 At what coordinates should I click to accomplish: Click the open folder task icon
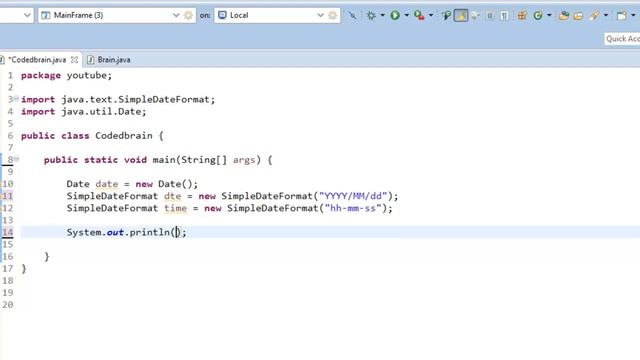(x=578, y=16)
